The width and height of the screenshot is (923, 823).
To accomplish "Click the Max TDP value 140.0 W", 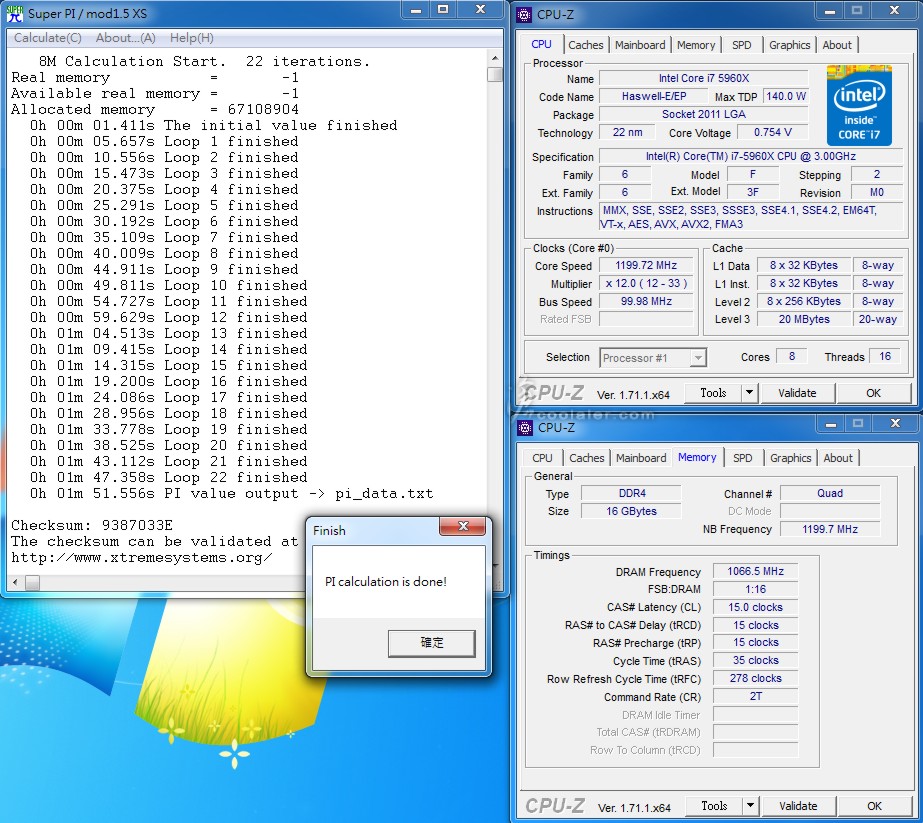I will (786, 96).
